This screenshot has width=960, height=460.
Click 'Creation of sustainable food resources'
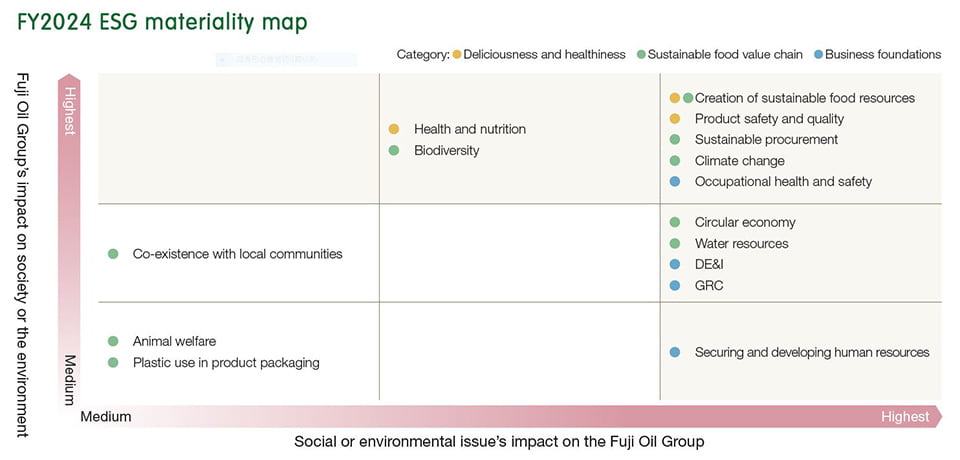pos(804,98)
